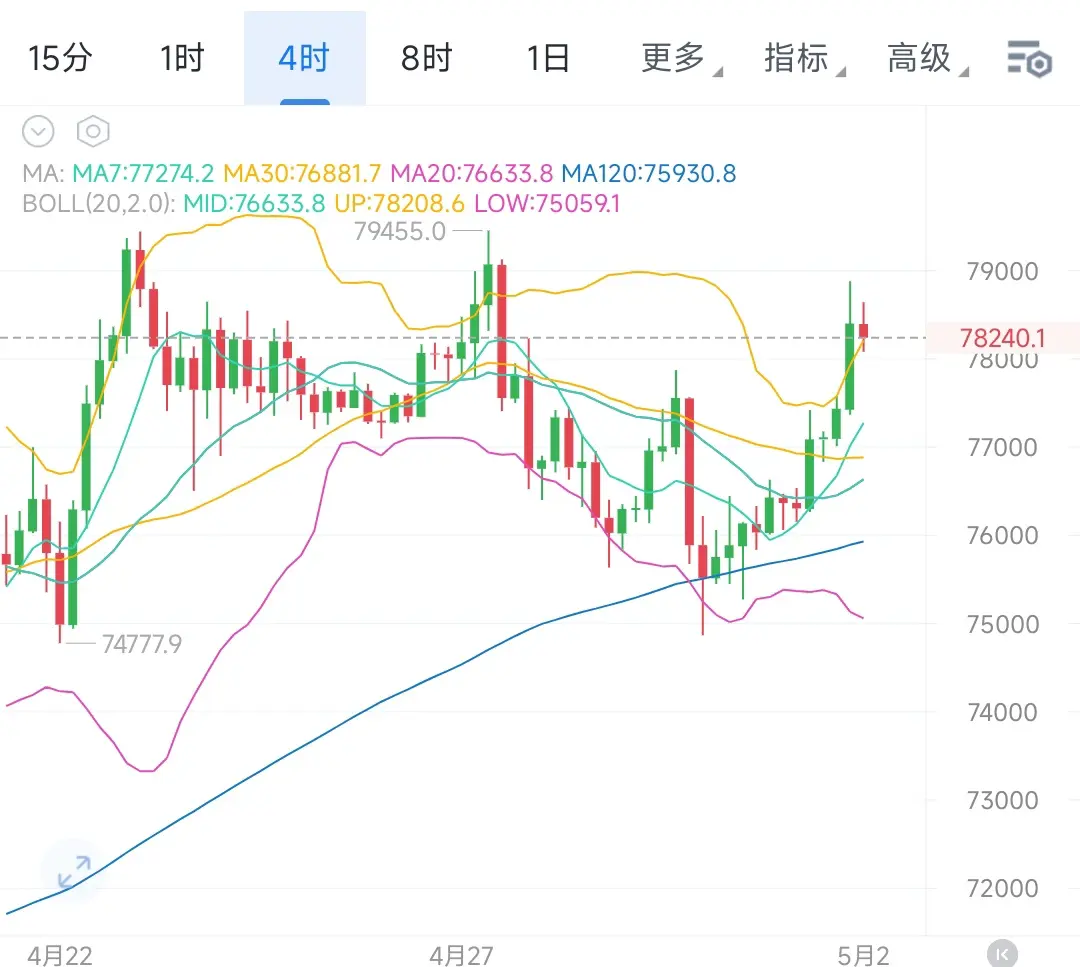
Task: Click the high marker label 79455.0
Action: coord(399,231)
